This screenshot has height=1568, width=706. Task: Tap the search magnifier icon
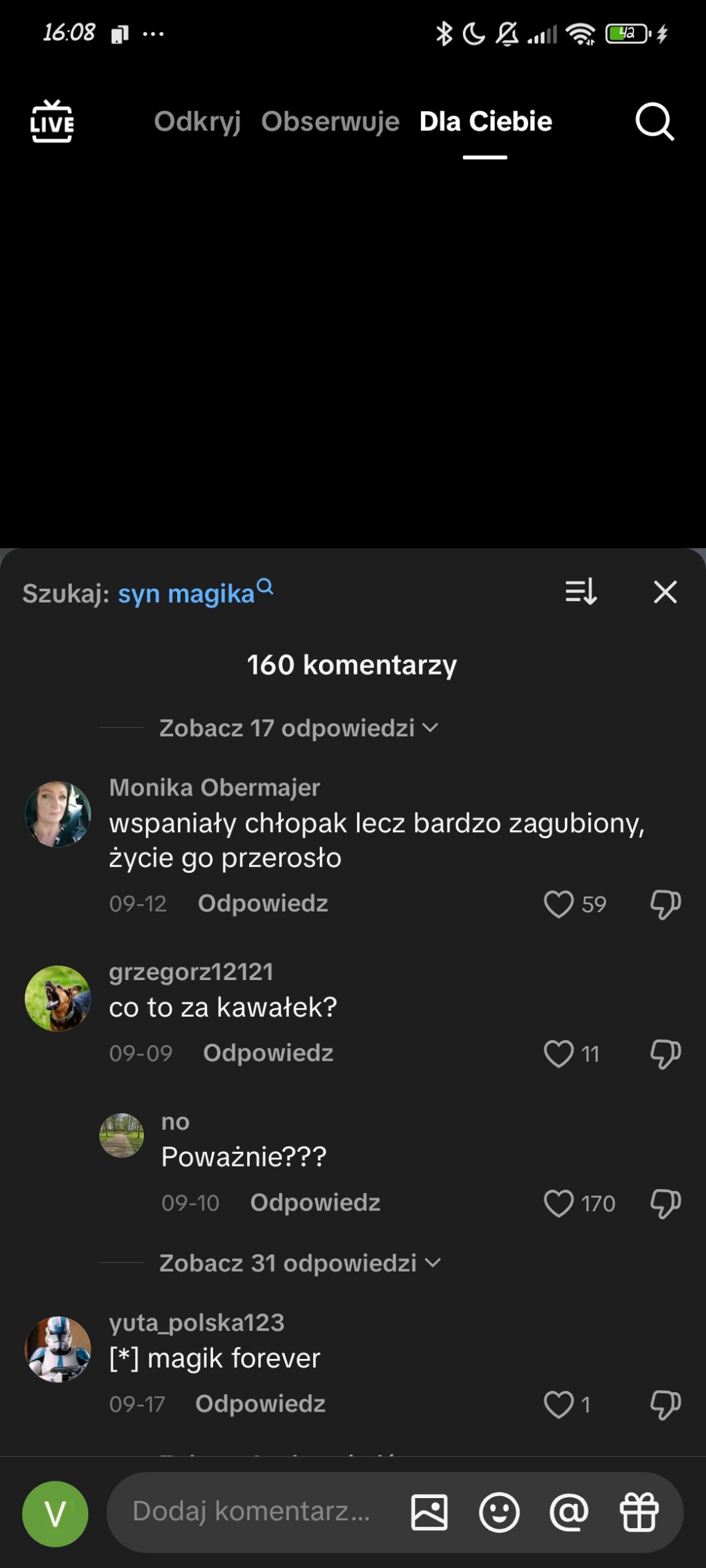point(654,122)
